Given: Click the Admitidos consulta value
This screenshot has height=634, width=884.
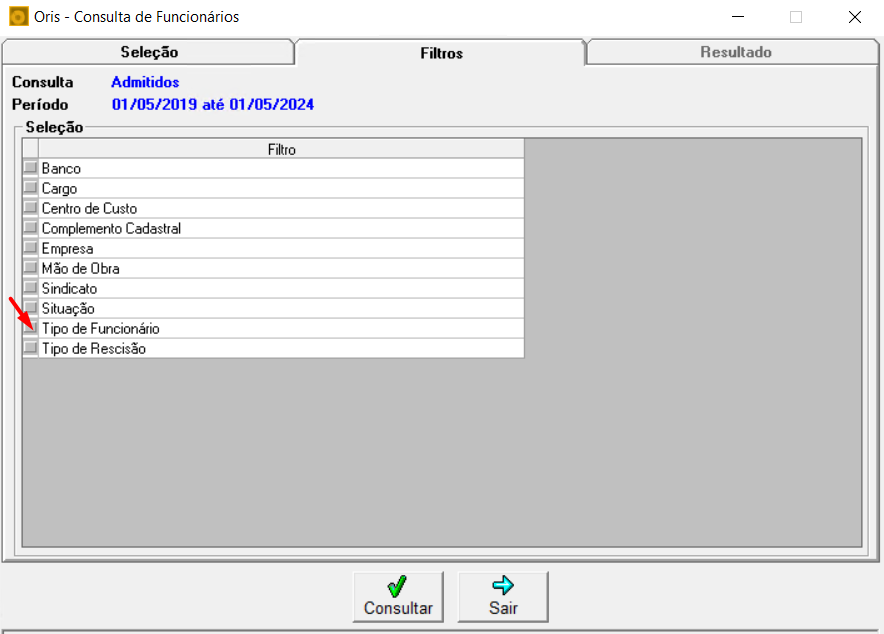Looking at the screenshot, I should (x=145, y=82).
